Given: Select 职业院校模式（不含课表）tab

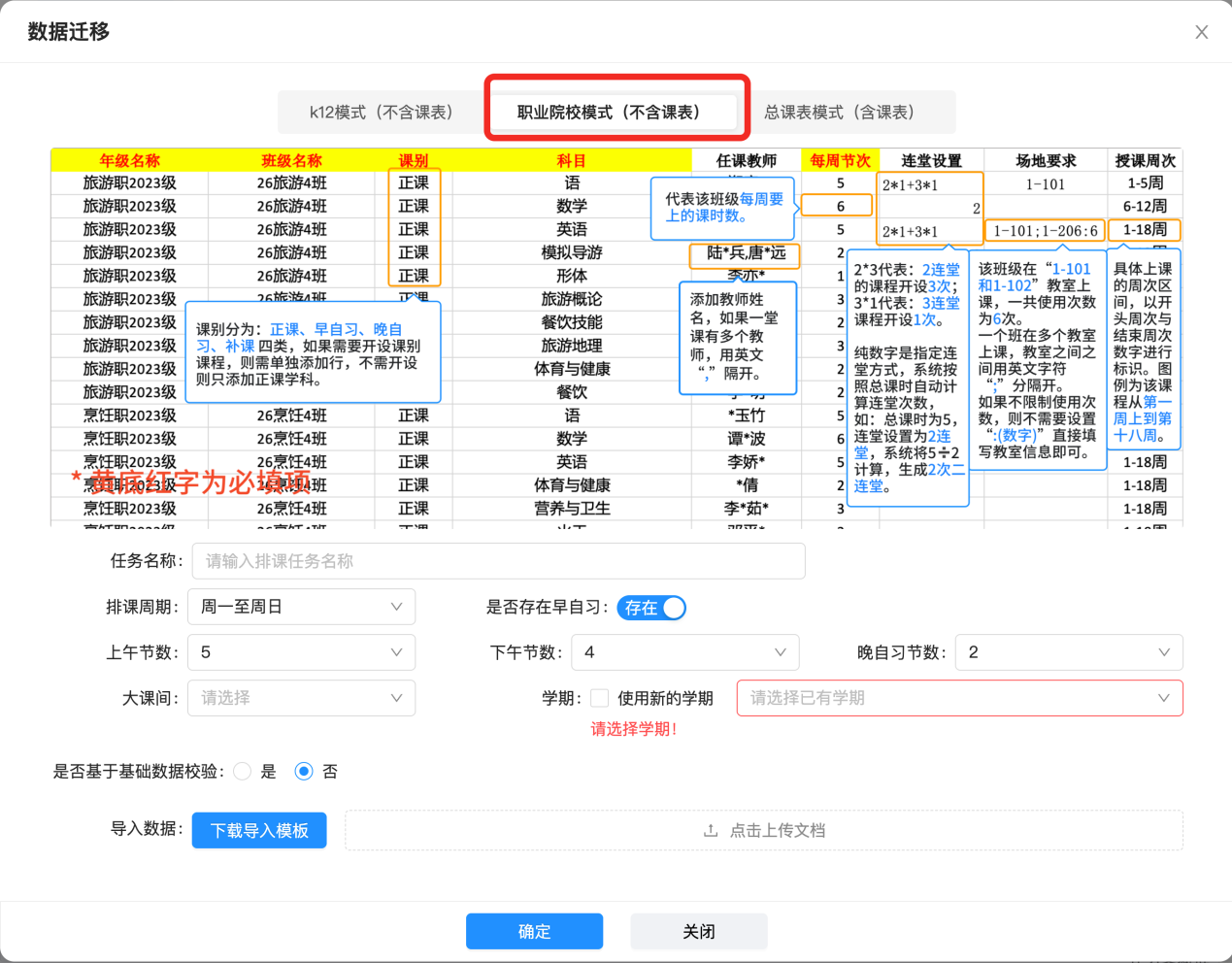Looking at the screenshot, I should click(x=616, y=113).
